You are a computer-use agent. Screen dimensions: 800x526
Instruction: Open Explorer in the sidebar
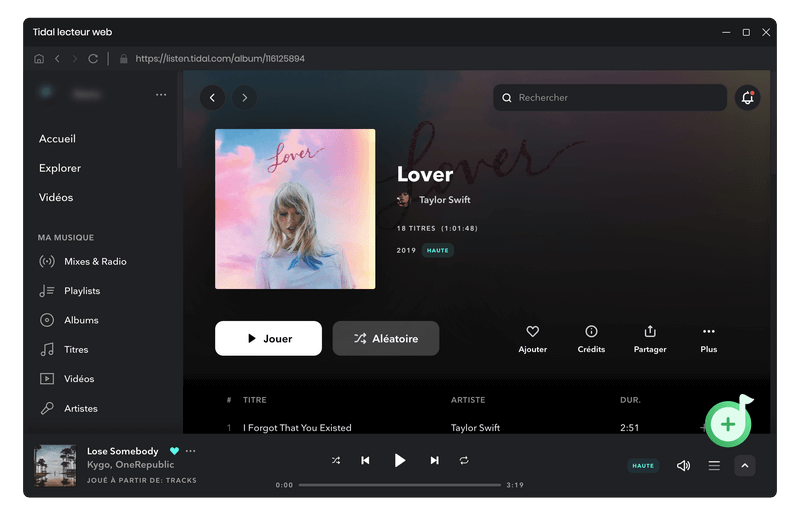[60, 168]
